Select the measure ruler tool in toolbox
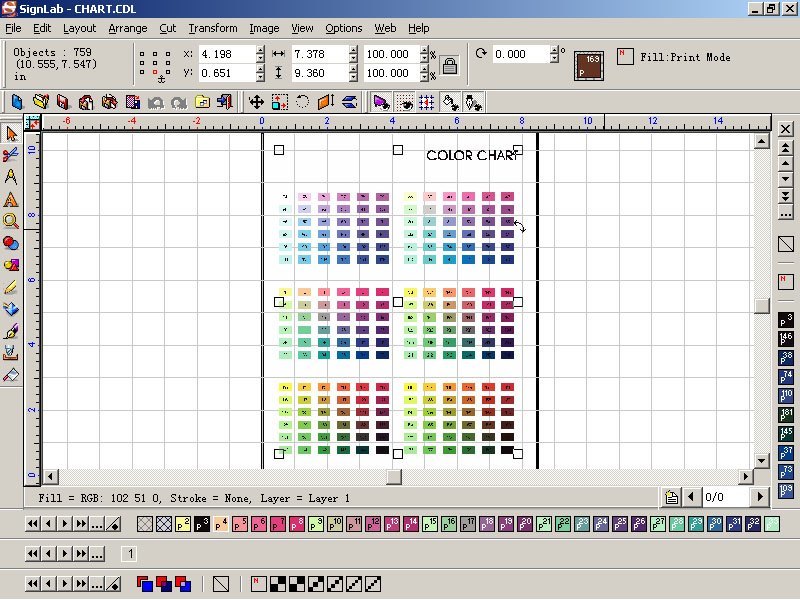 click(11, 353)
